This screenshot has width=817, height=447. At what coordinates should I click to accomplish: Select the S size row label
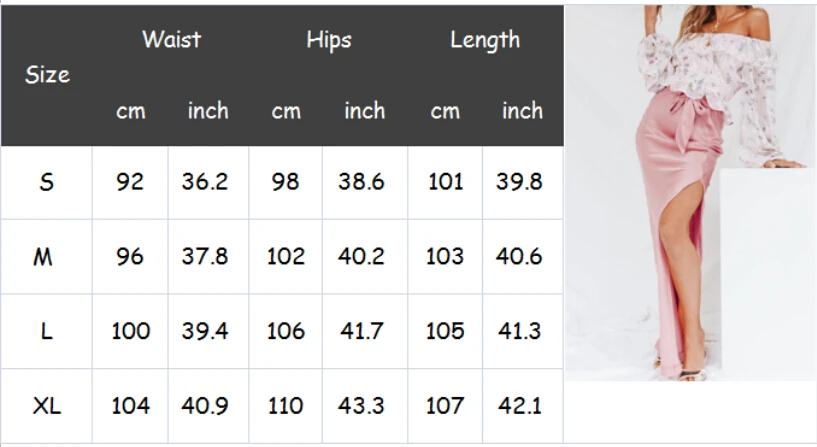point(46,182)
